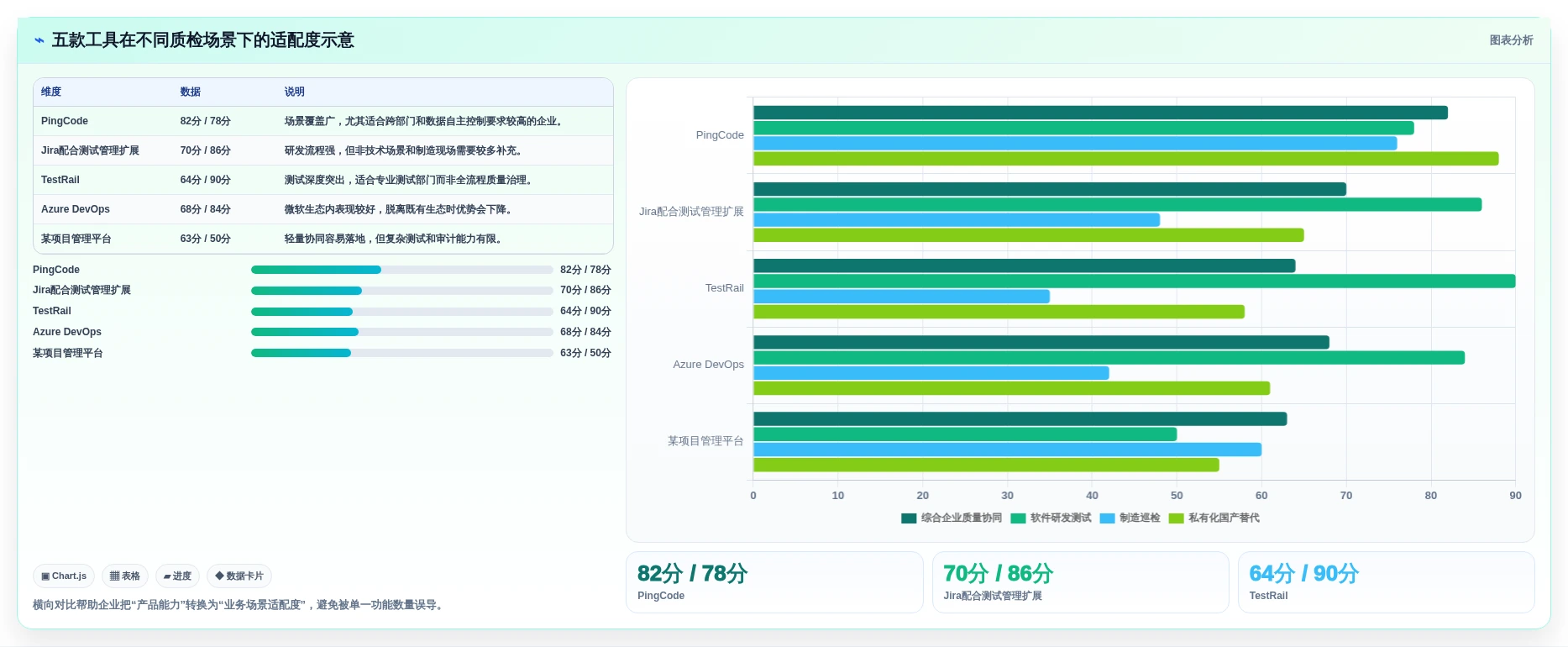Click Azure DevOps's blue 制造巡检 chart bar

point(931,373)
